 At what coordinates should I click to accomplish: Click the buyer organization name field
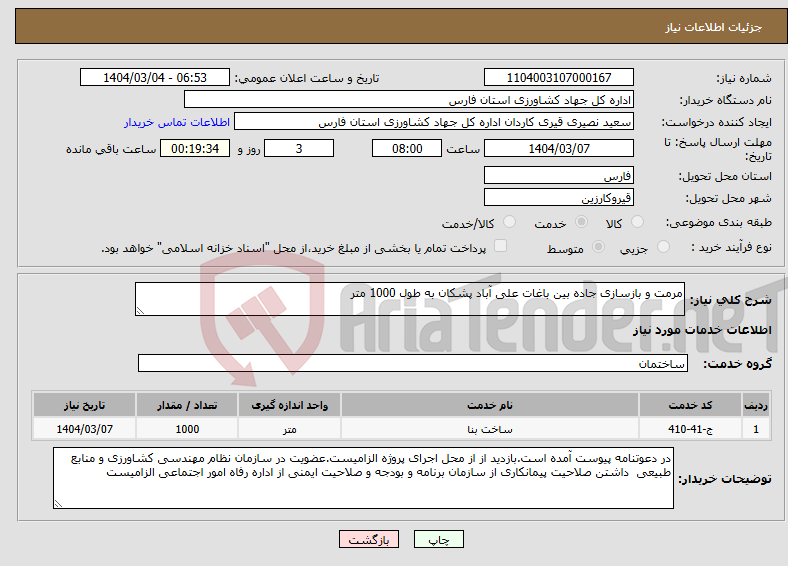coord(409,100)
